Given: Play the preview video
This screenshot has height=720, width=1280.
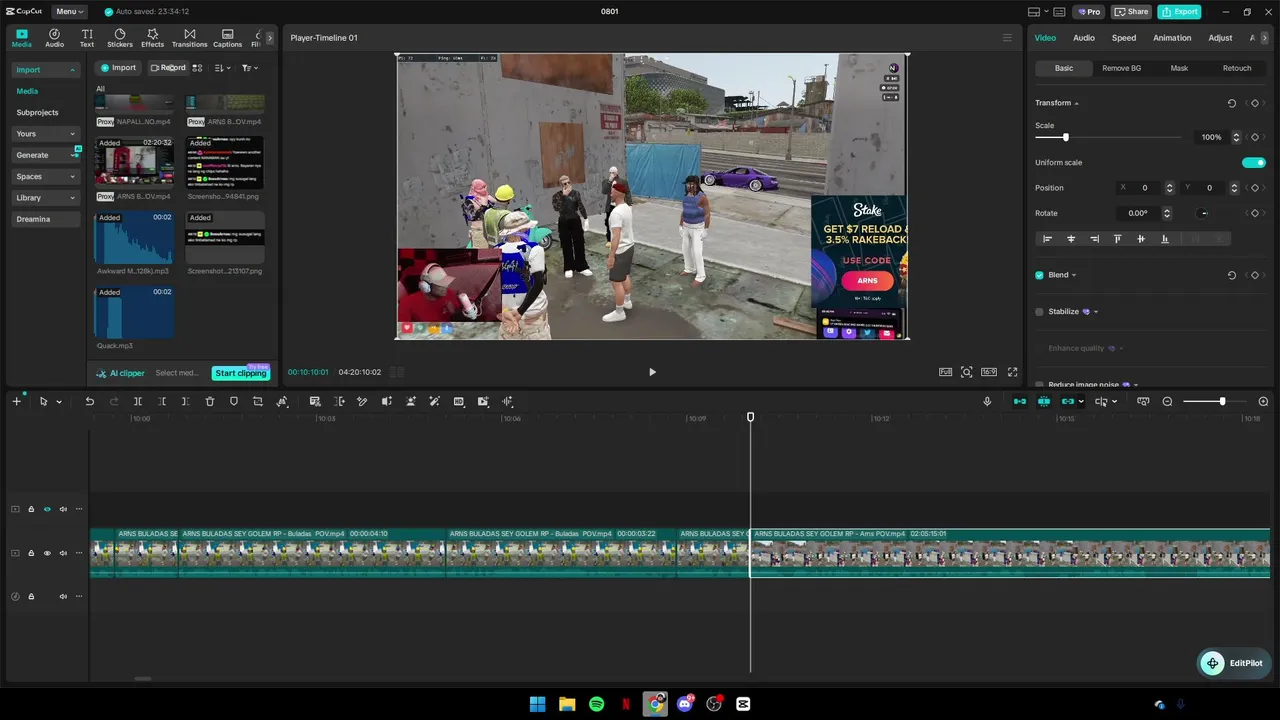Looking at the screenshot, I should tap(652, 372).
